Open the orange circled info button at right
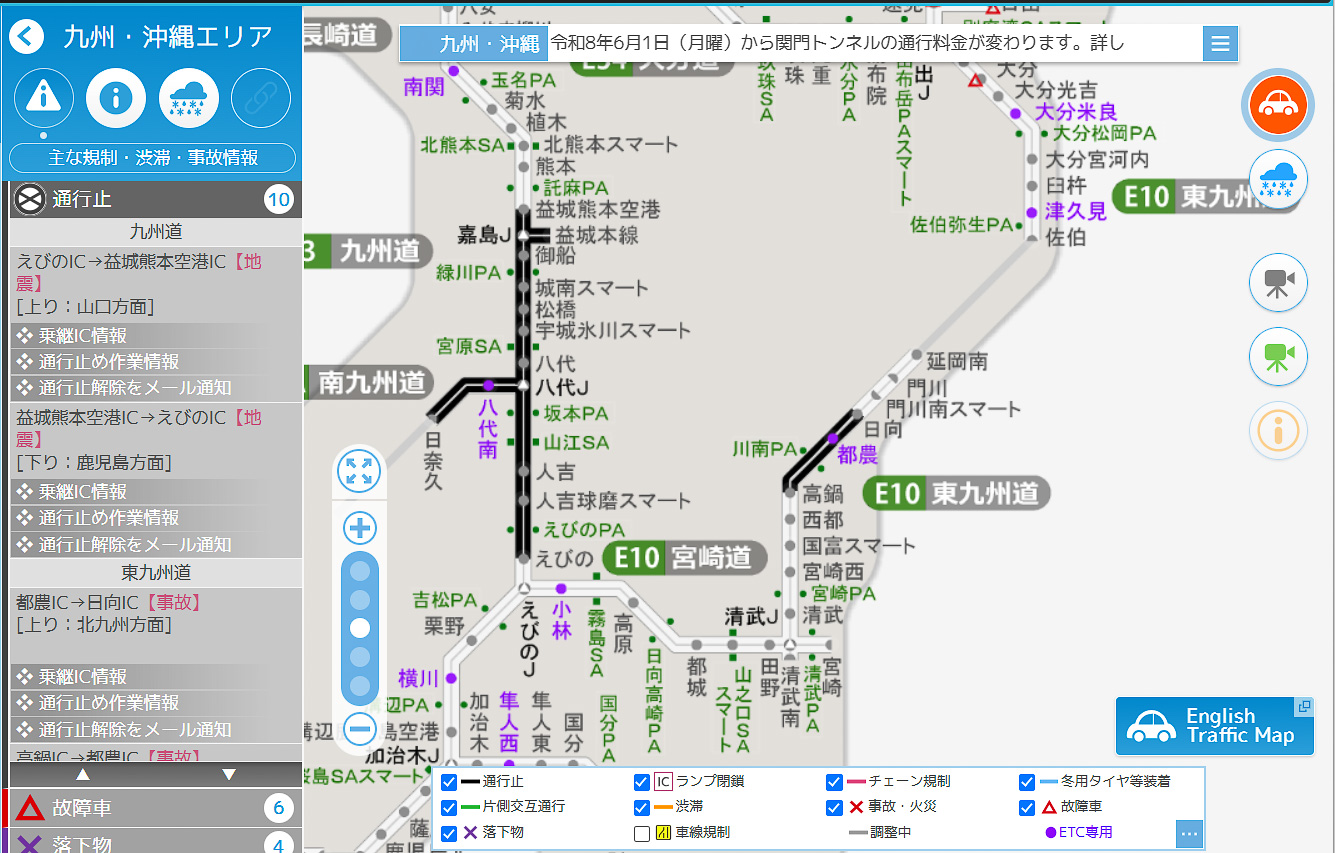The width and height of the screenshot is (1335, 853). pyautogui.click(x=1278, y=431)
